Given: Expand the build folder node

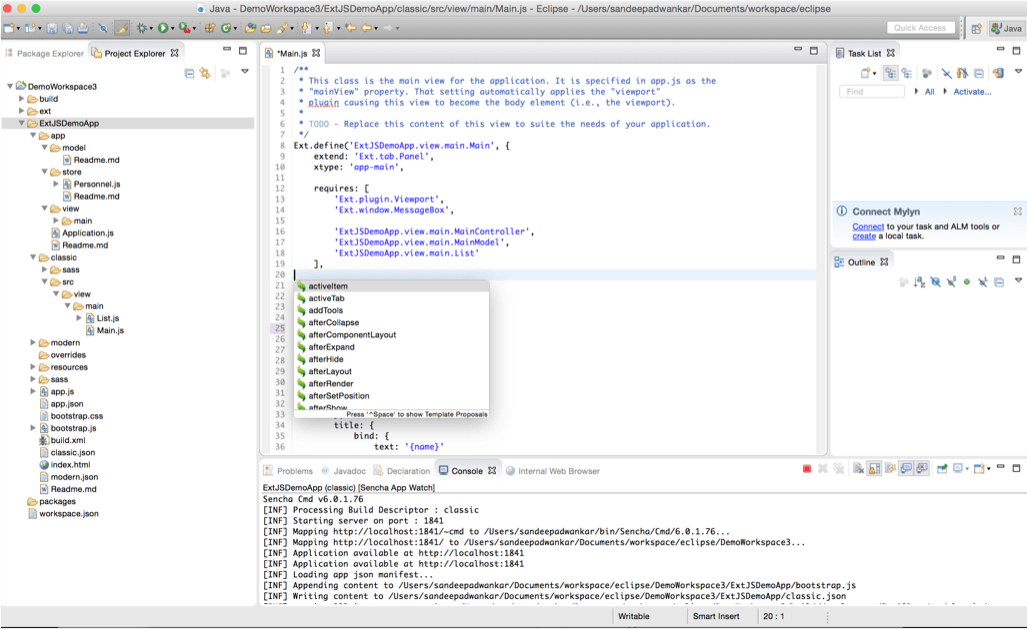Looking at the screenshot, I should (22, 98).
